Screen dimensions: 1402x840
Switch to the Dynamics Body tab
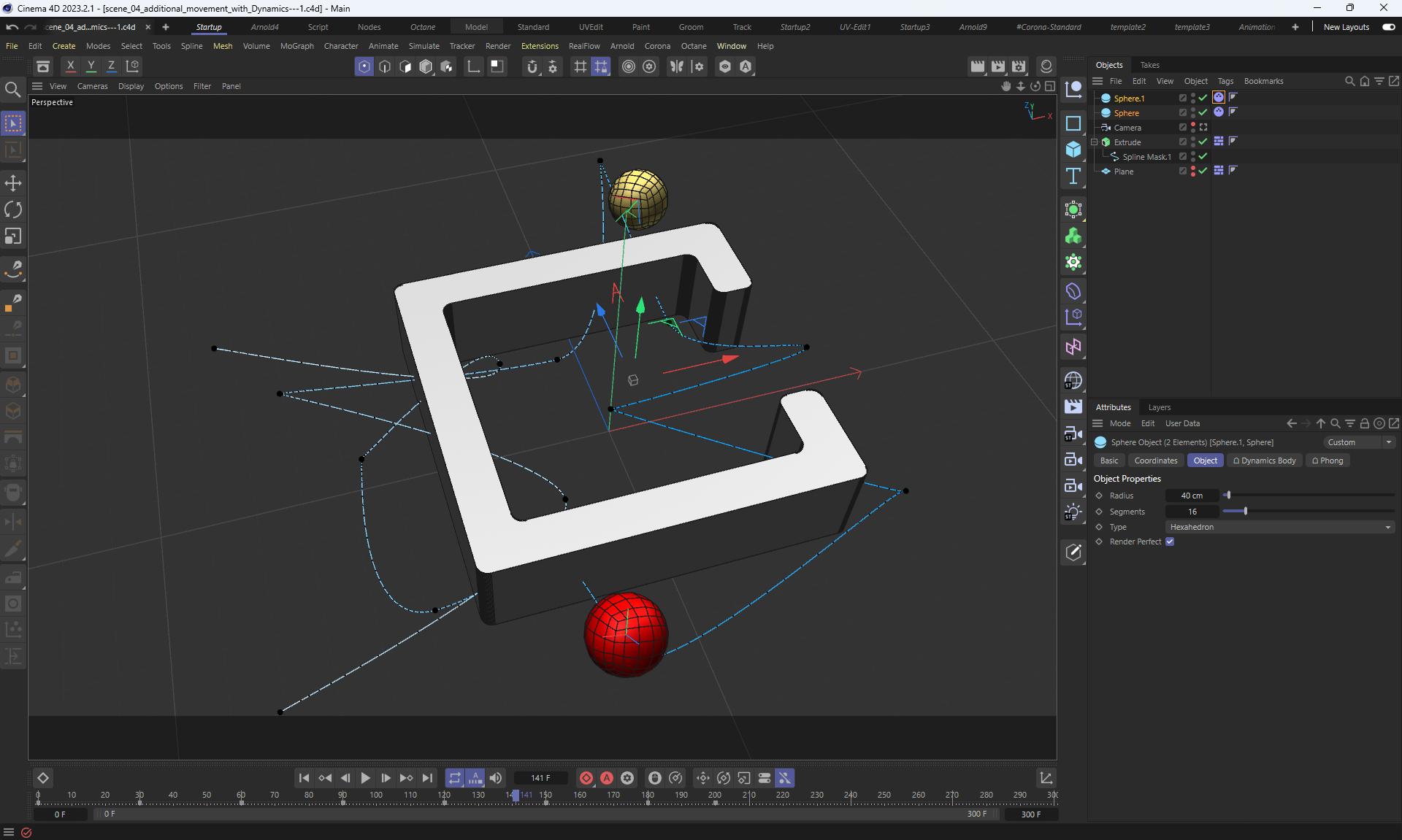[1264, 461]
